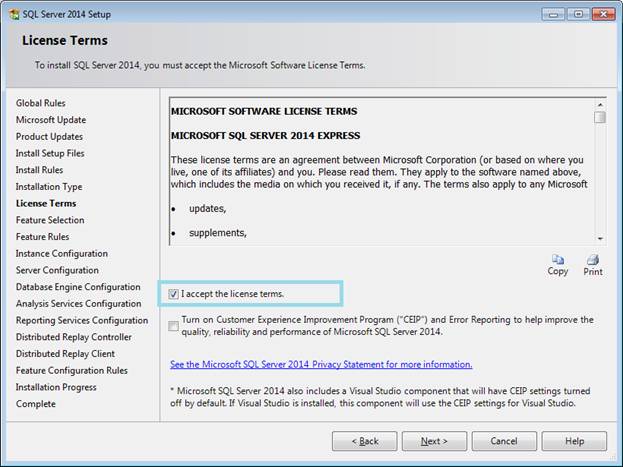Select the Database Engine Configuration step
Image resolution: width=623 pixels, height=467 pixels.
[78, 287]
